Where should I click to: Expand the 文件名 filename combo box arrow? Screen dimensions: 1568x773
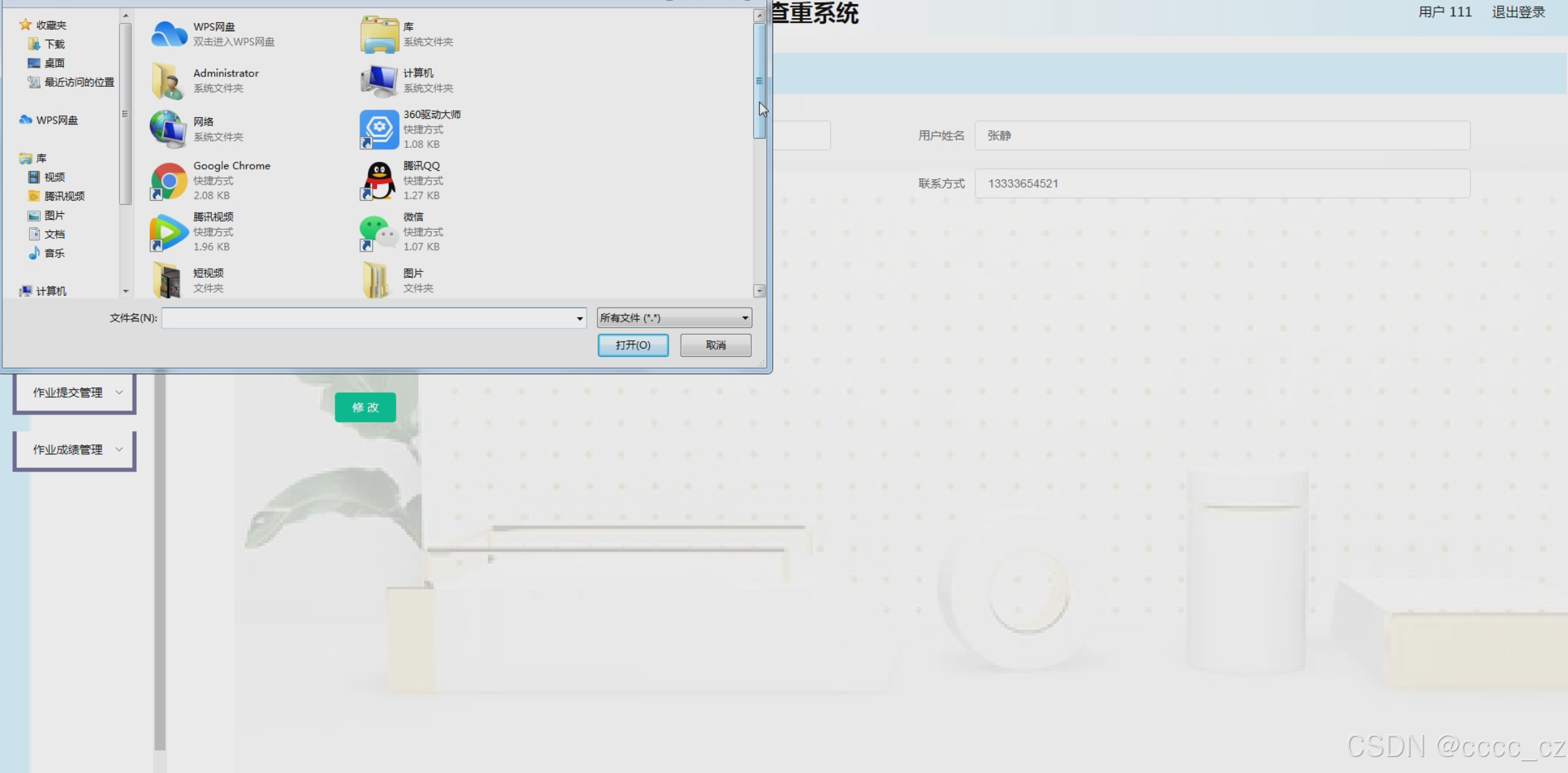(x=580, y=318)
